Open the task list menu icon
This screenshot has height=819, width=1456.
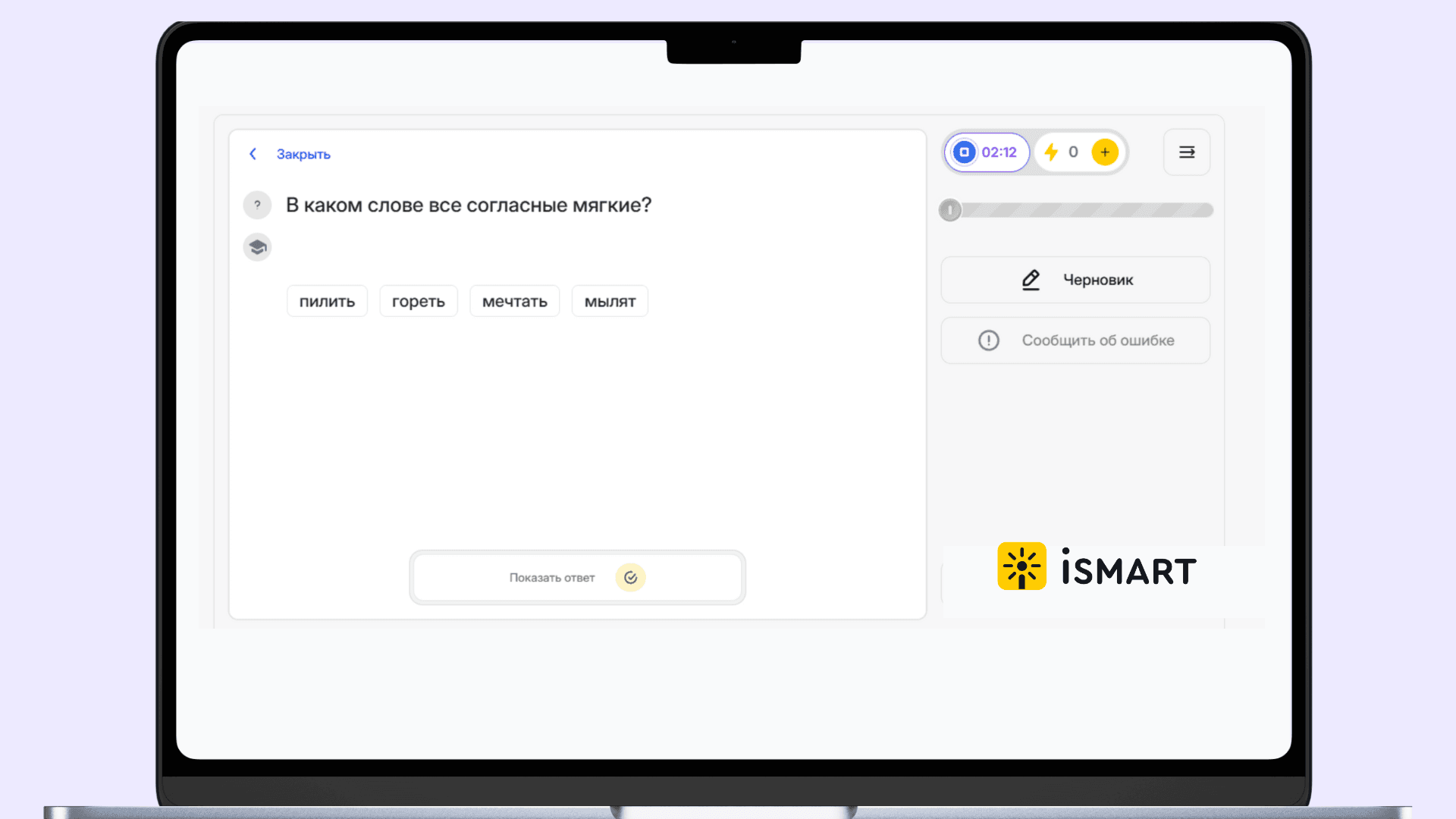point(1187,152)
